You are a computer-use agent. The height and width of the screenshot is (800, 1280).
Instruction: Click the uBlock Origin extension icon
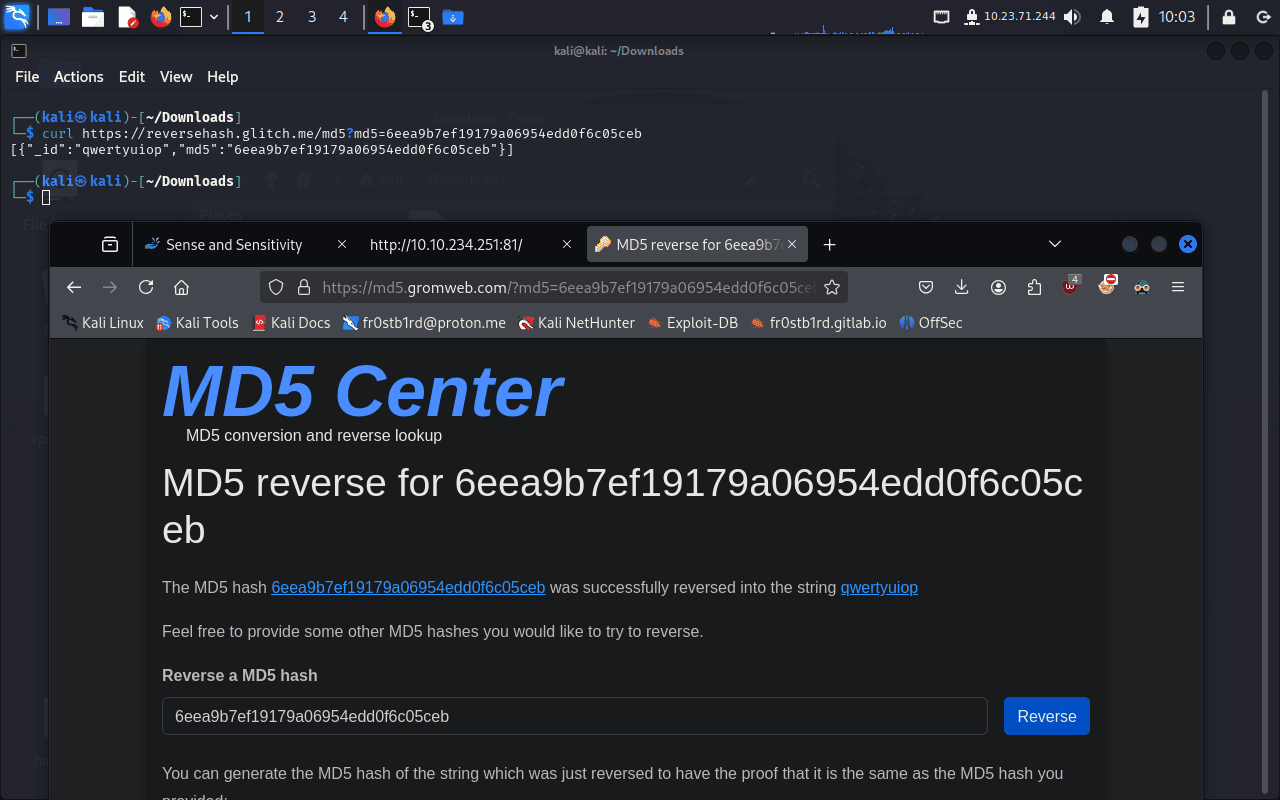tap(1071, 287)
